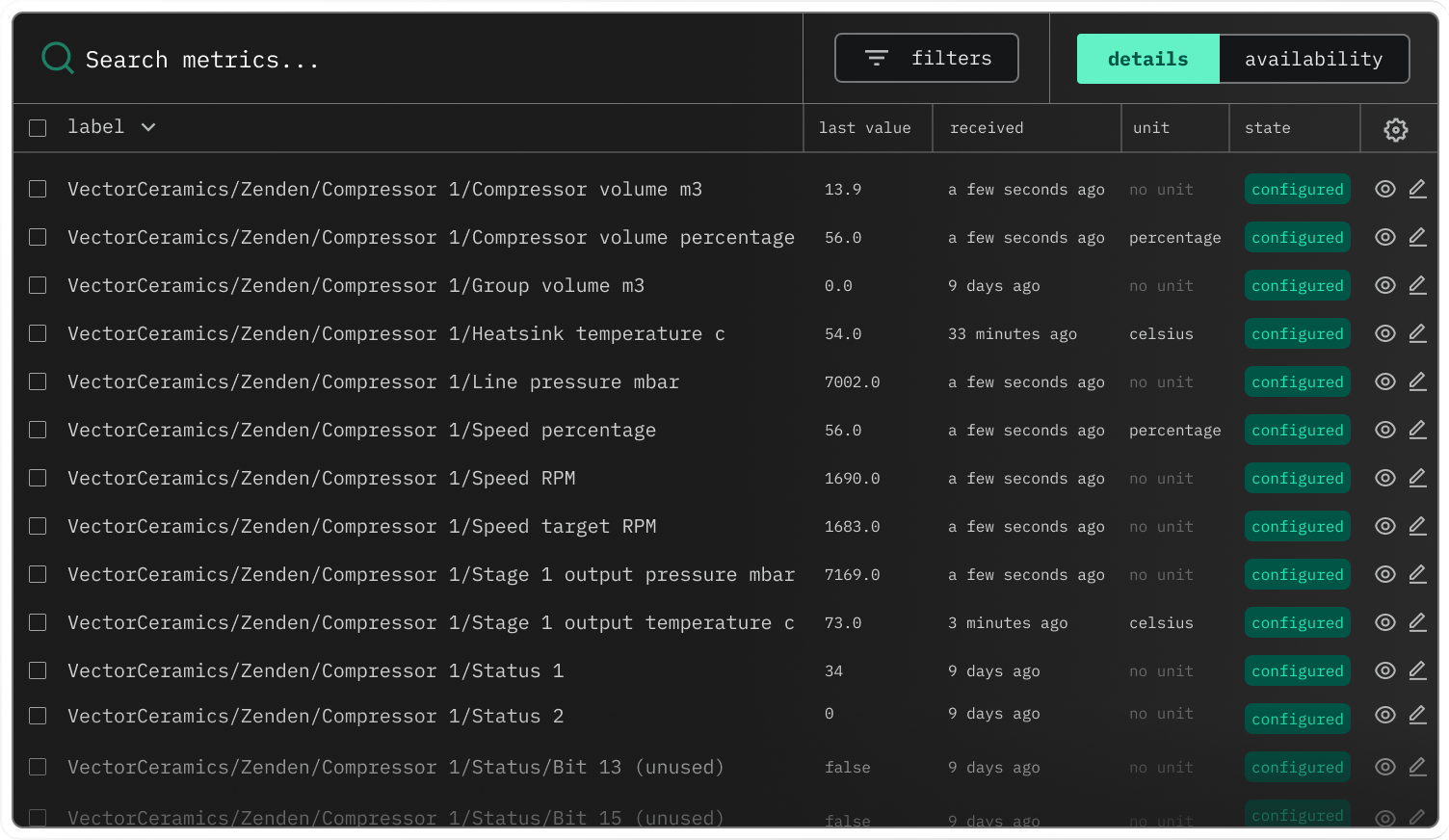This screenshot has height=840, width=1449.
Task: Open table column settings gear
Action: coord(1396,129)
